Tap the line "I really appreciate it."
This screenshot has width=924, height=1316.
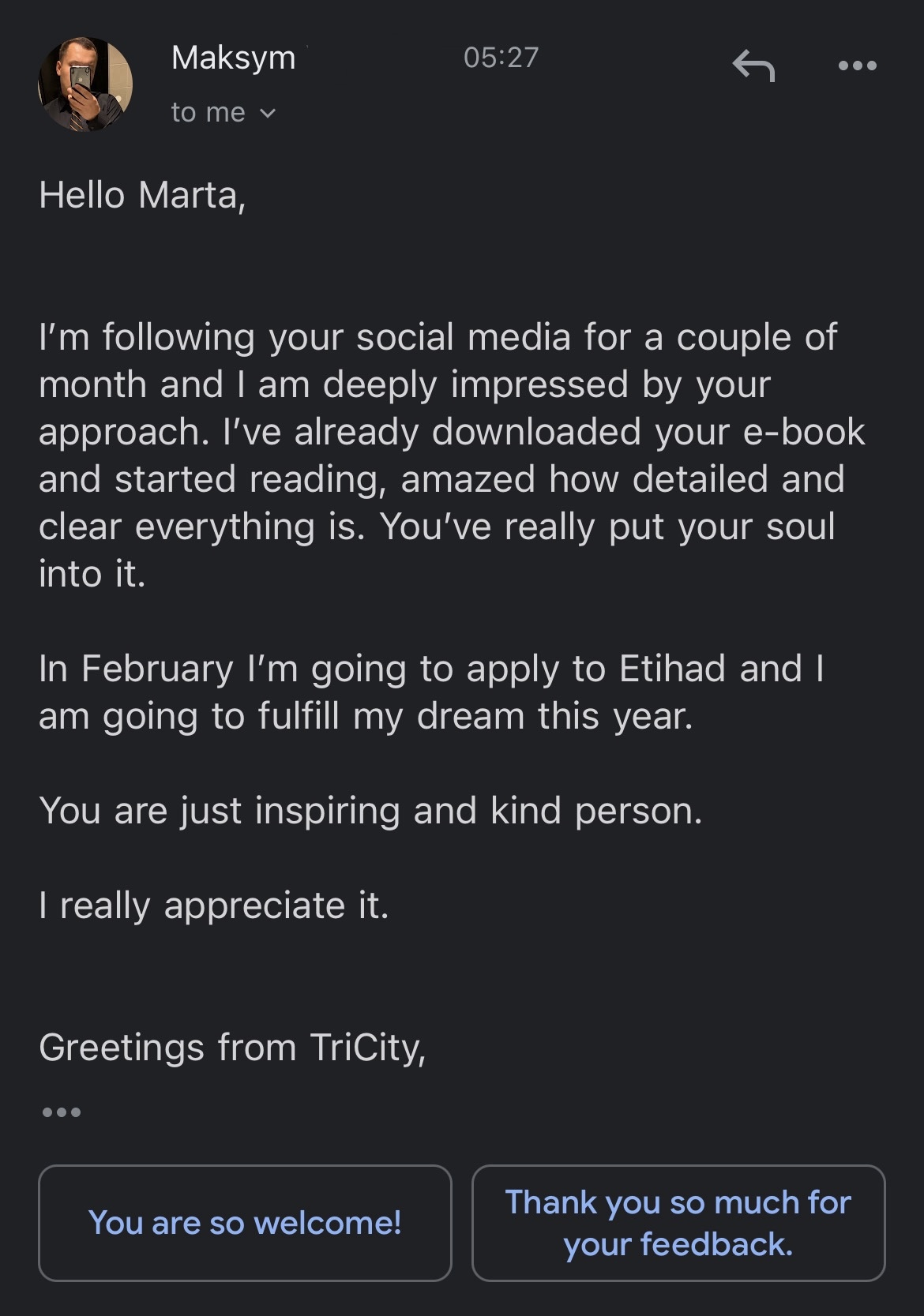(214, 905)
